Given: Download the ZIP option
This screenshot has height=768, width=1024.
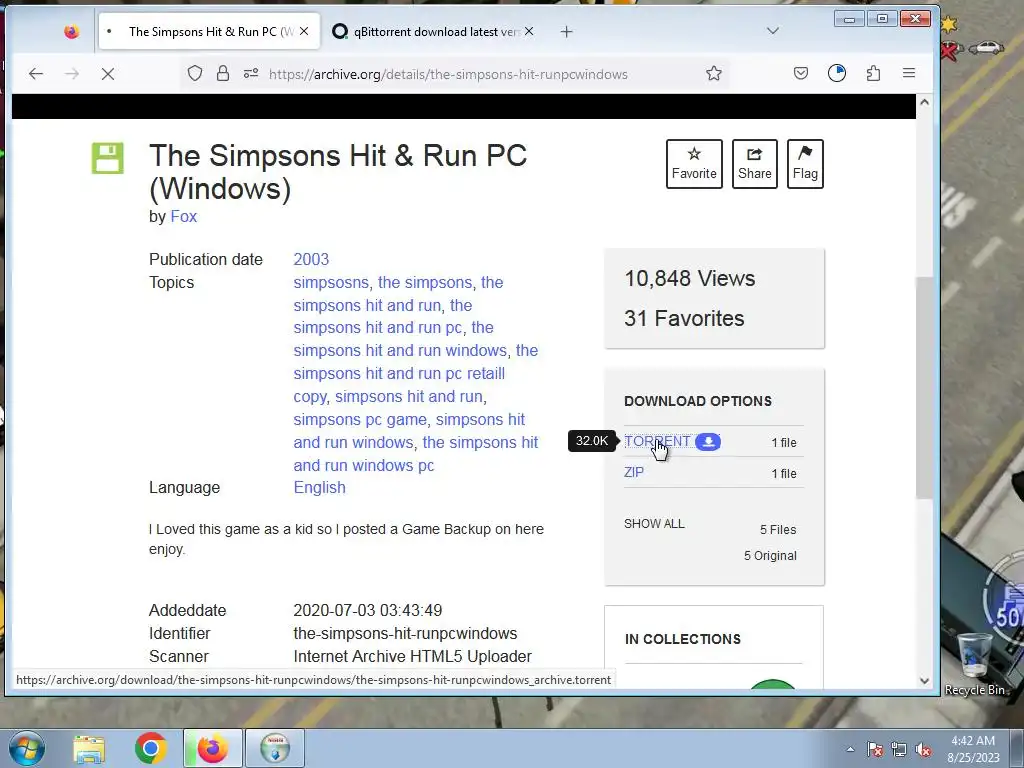Looking at the screenshot, I should [633, 472].
